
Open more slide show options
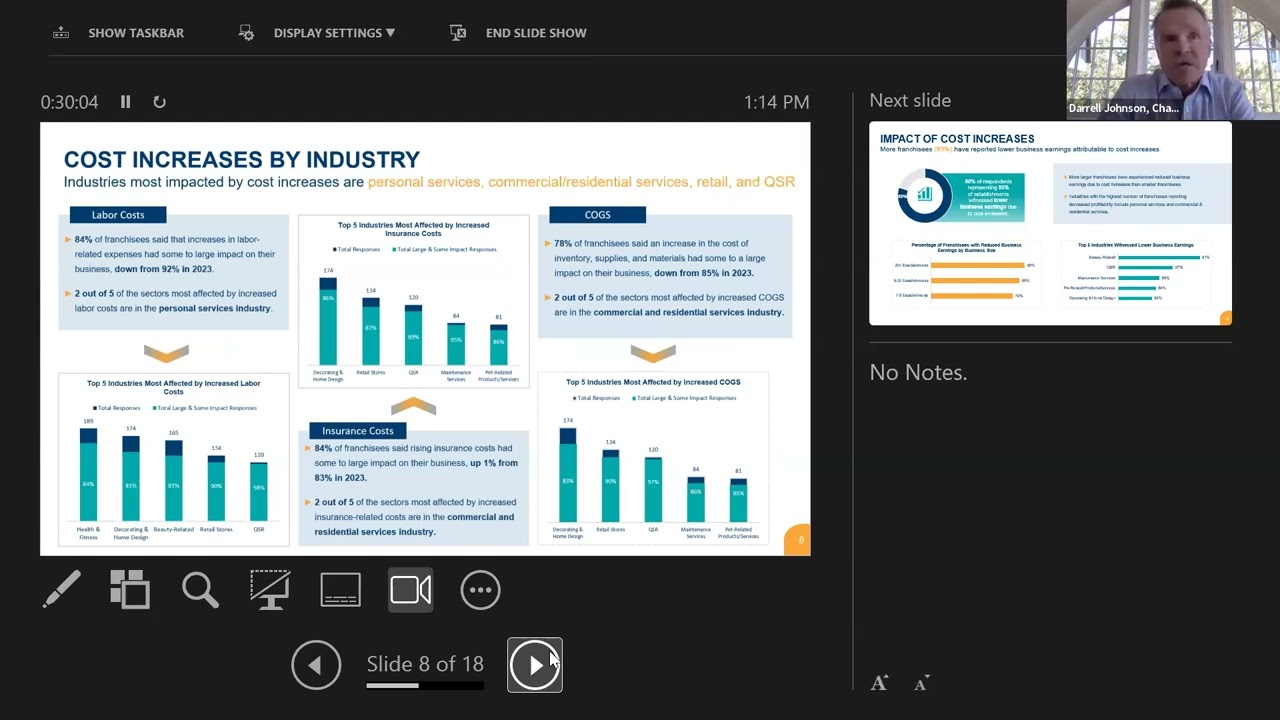pos(480,590)
